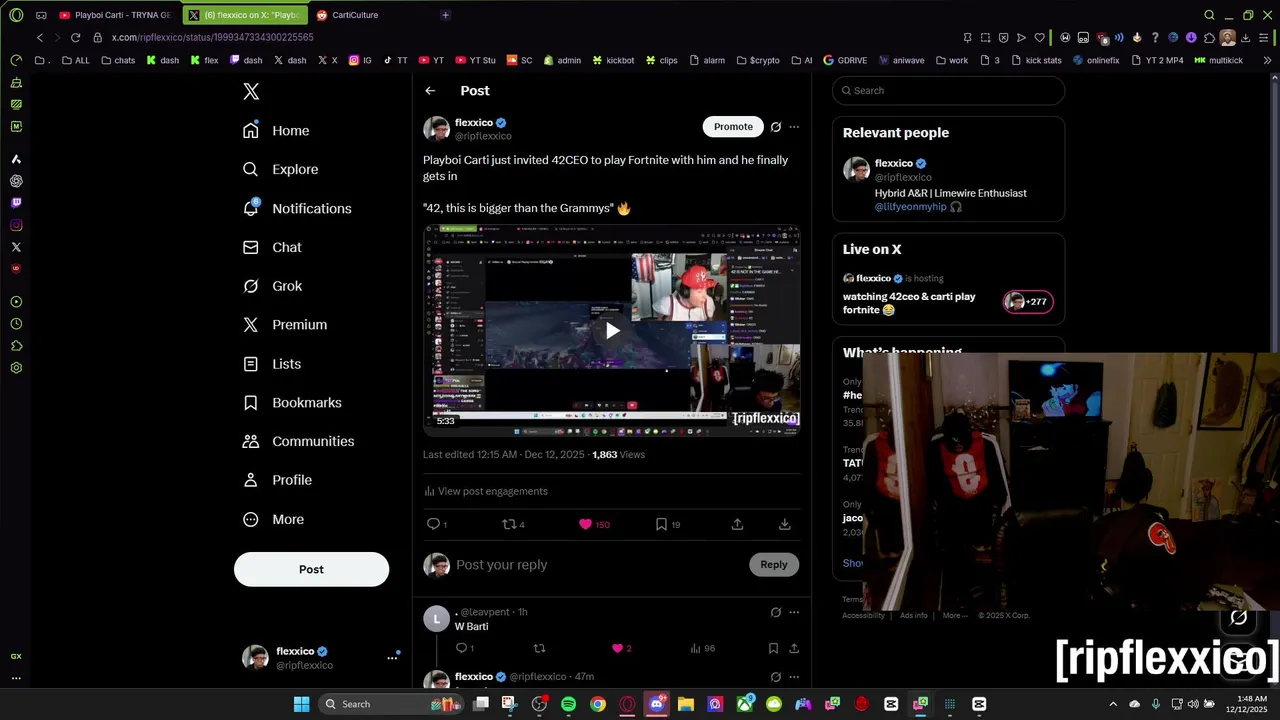Screen dimensions: 1280x720
Task: Open three-dot menu on main post
Action: tap(794, 127)
